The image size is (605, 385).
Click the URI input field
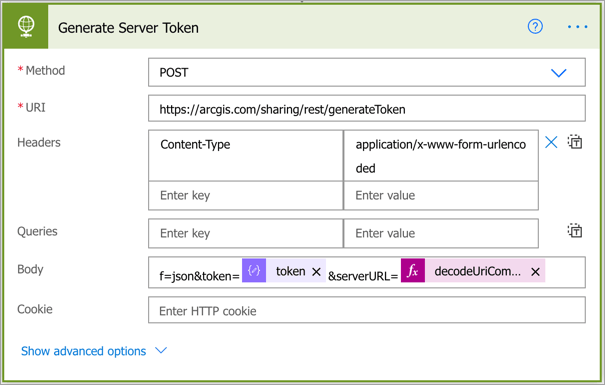pos(367,108)
